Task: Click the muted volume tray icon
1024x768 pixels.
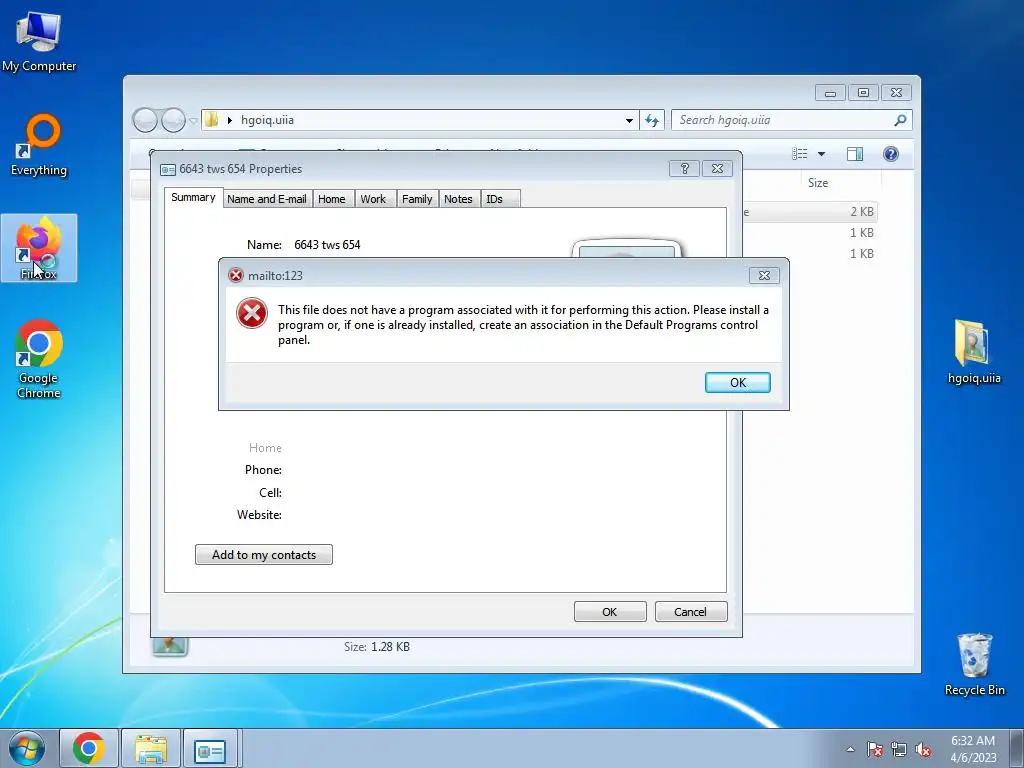Action: tap(923, 749)
